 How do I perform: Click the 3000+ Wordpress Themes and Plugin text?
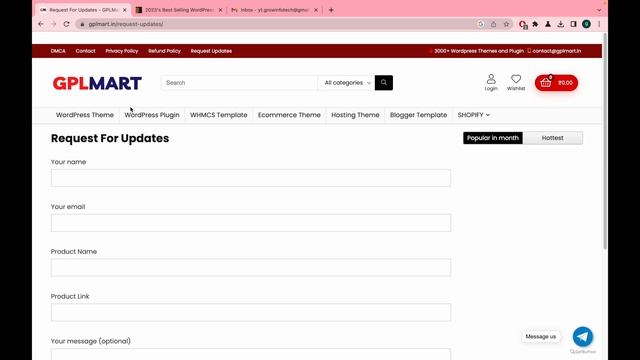point(479,51)
